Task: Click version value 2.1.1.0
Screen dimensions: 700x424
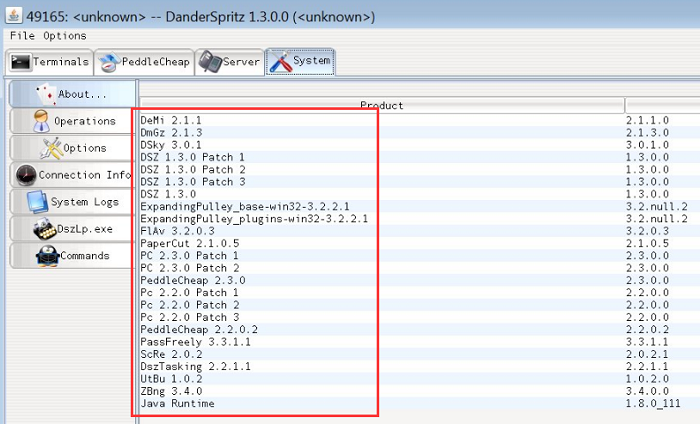Action: 647,121
